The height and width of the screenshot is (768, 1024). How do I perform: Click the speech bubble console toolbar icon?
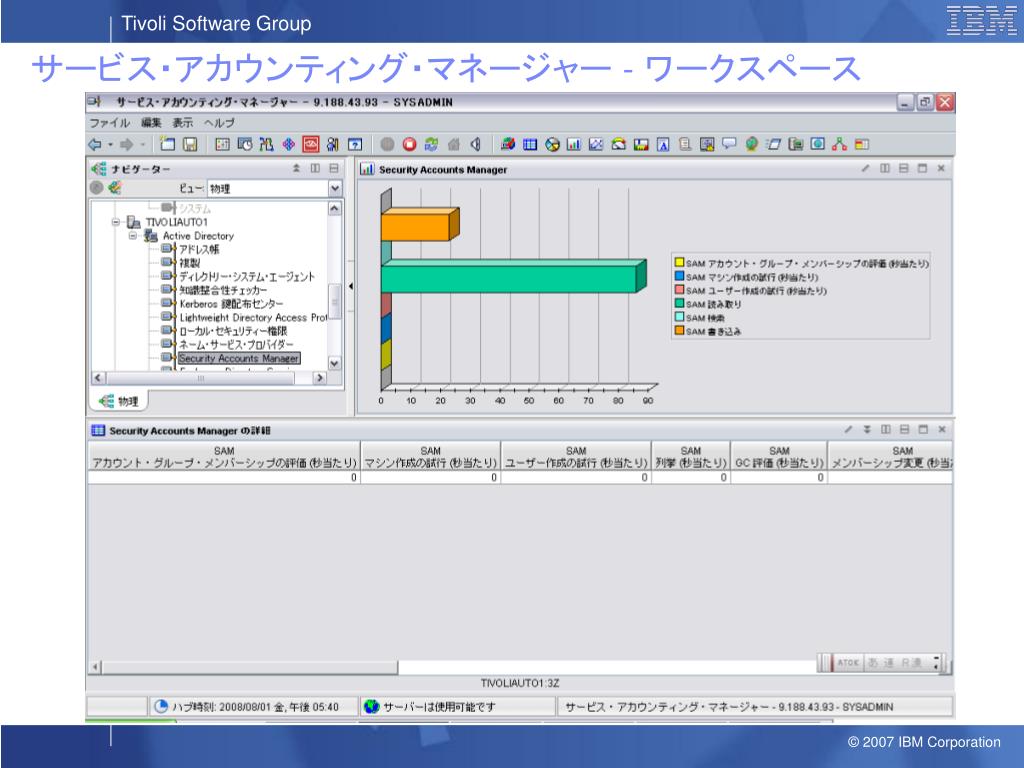point(729,144)
